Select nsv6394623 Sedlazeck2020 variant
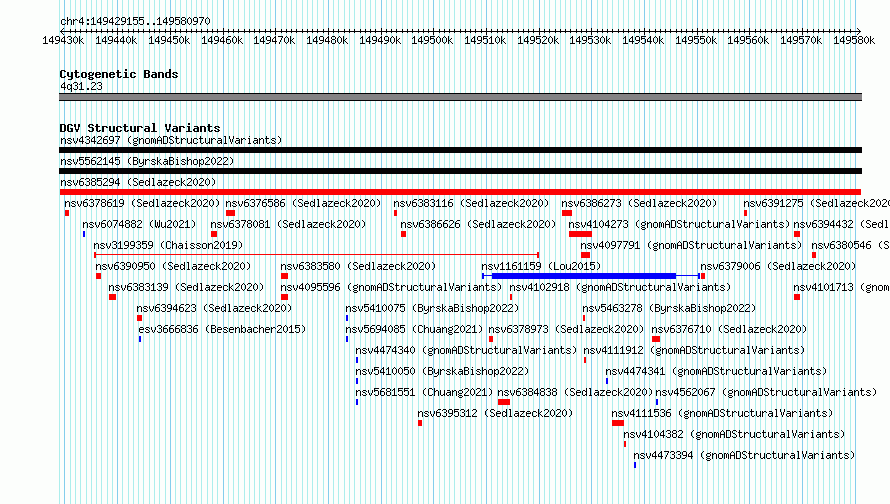The image size is (890, 504). [214, 308]
